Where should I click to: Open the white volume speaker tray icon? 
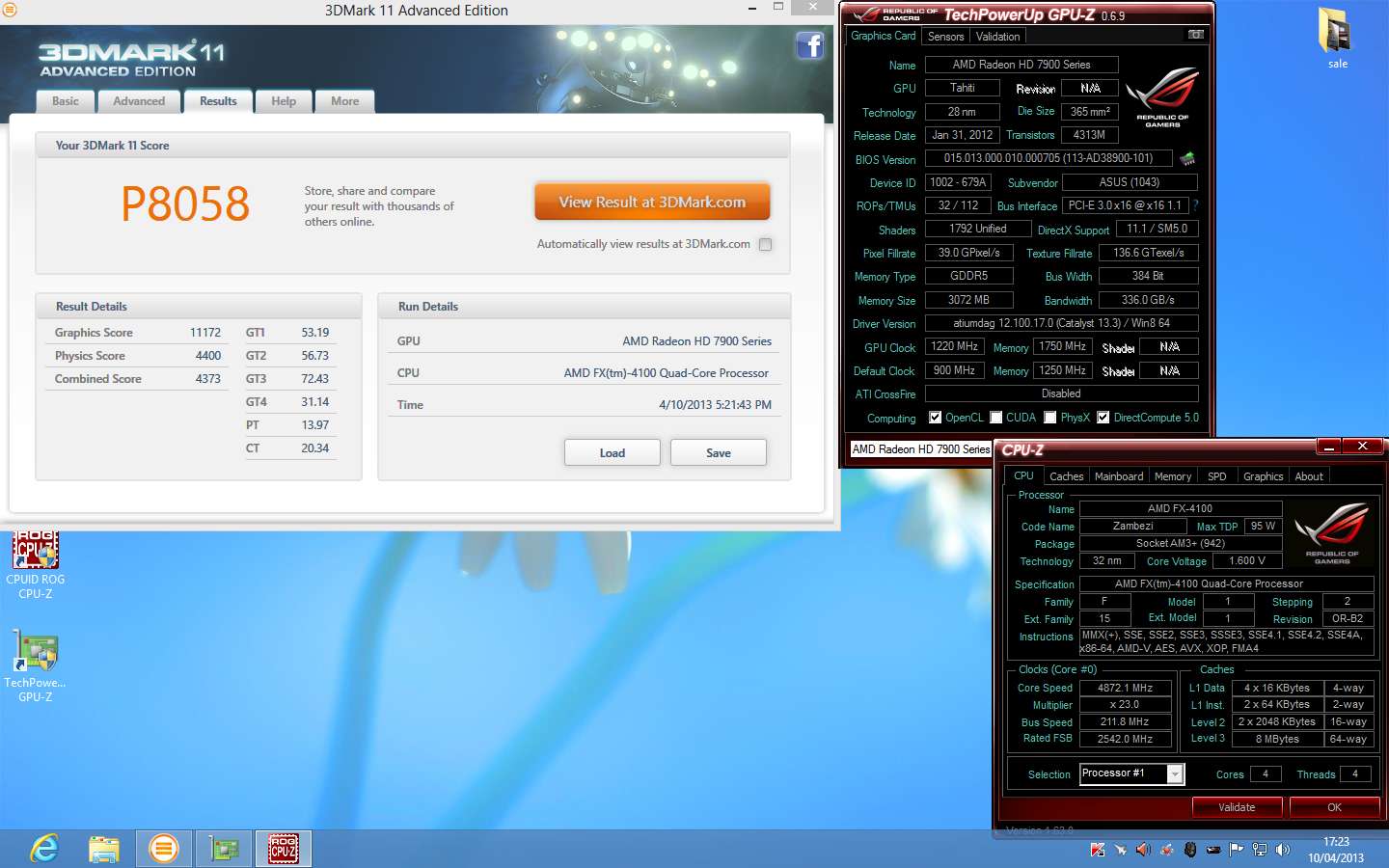1282,850
